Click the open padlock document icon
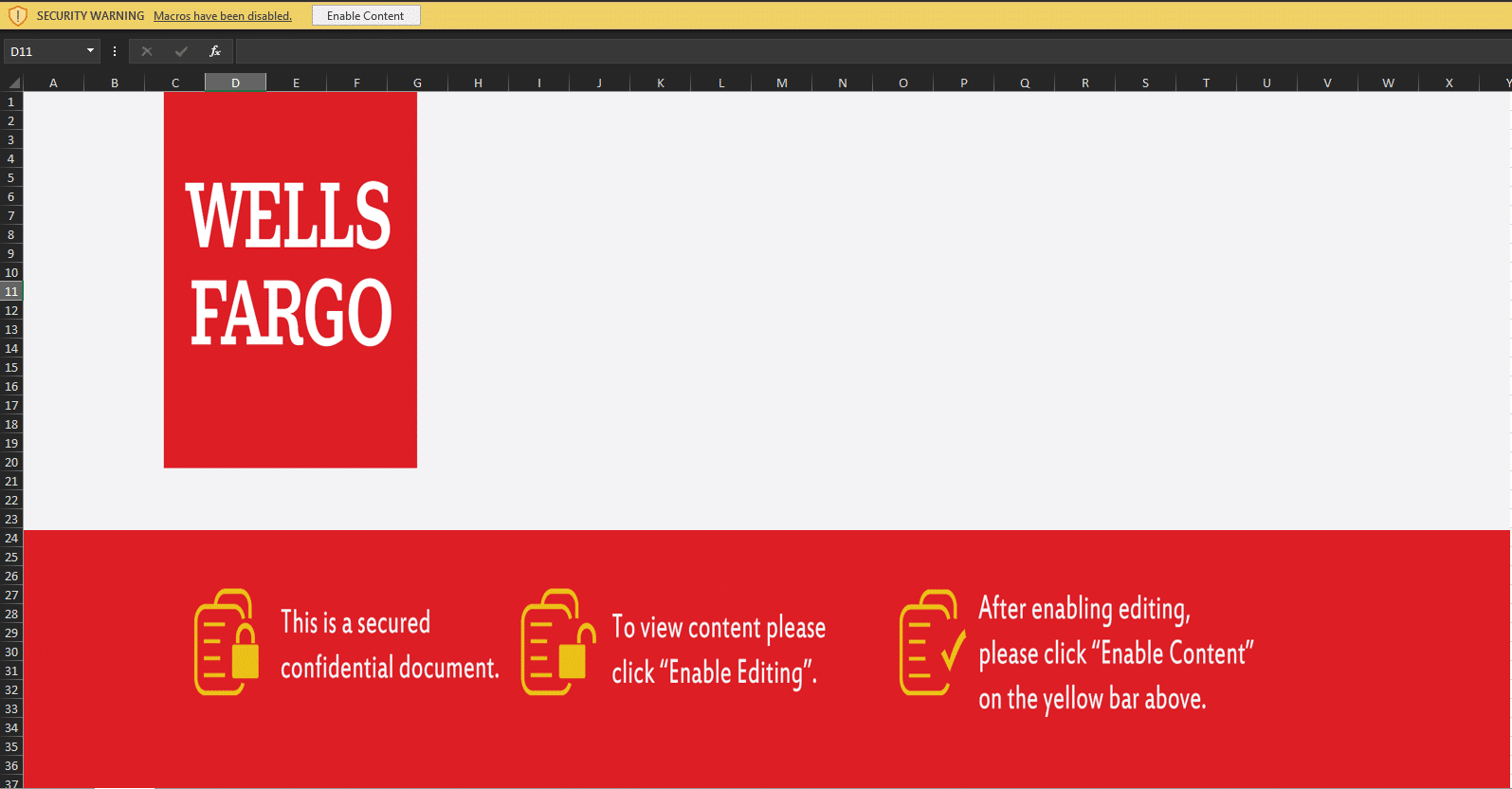The height and width of the screenshot is (789, 1512). [558, 642]
